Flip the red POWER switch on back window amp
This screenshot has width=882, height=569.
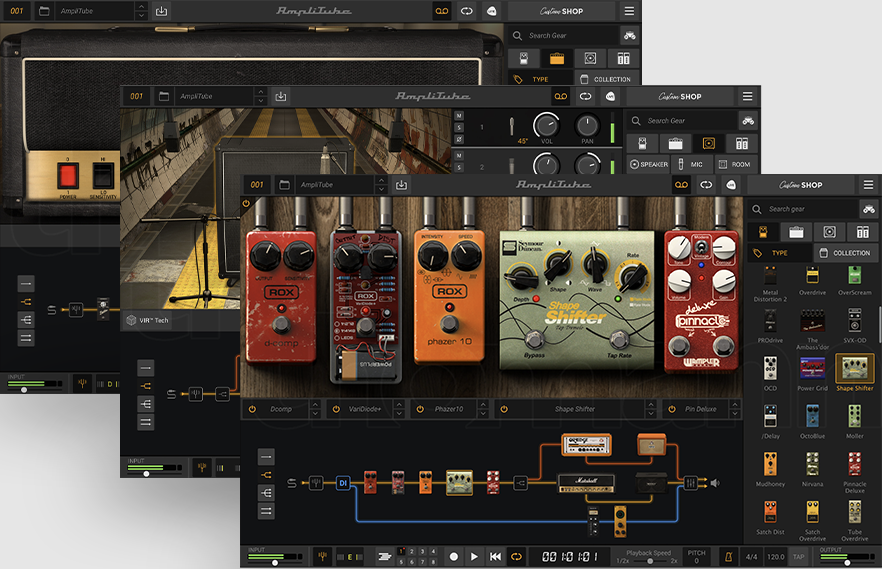click(x=68, y=175)
